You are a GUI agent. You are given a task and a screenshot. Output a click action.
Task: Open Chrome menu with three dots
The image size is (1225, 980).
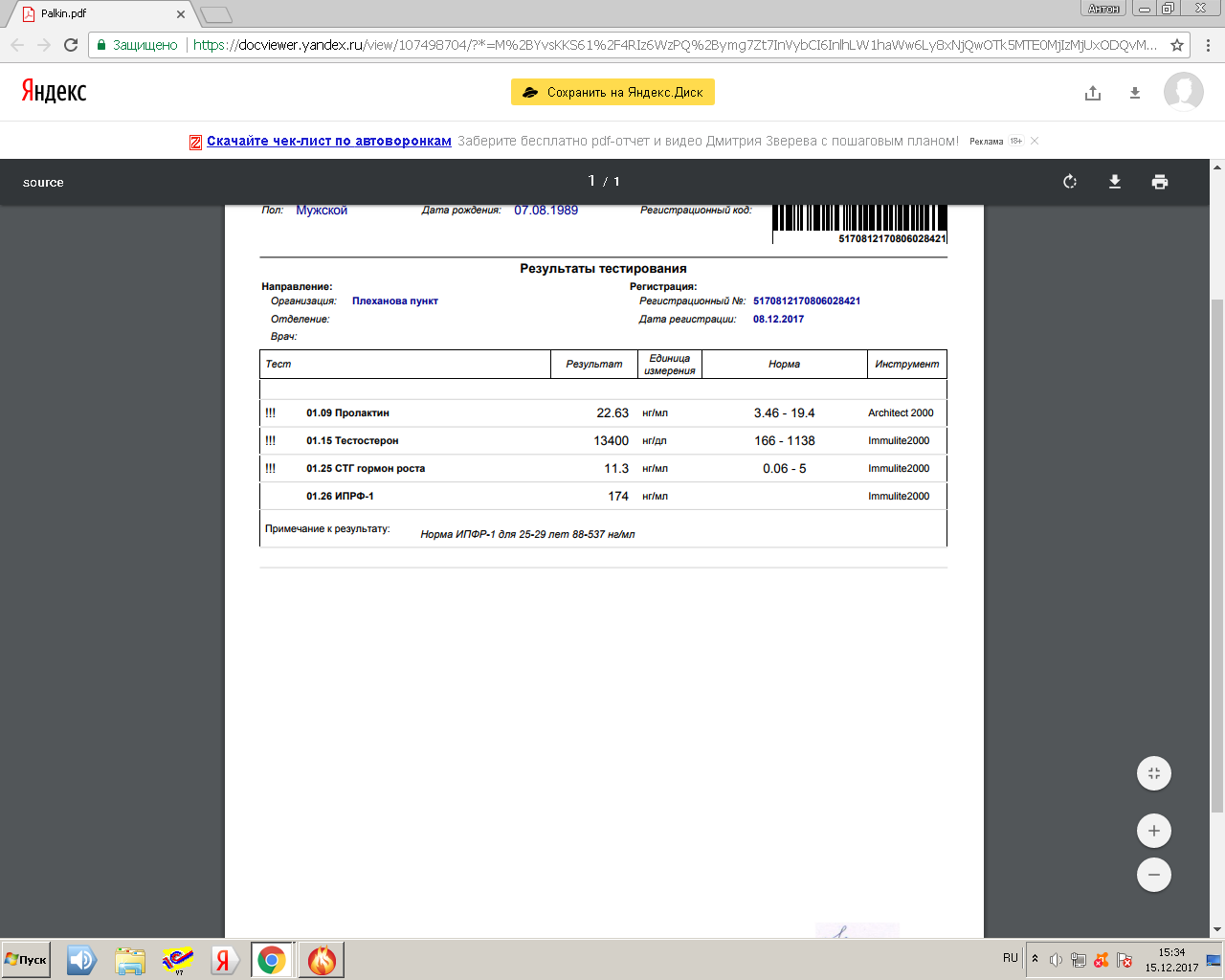pyautogui.click(x=1208, y=45)
